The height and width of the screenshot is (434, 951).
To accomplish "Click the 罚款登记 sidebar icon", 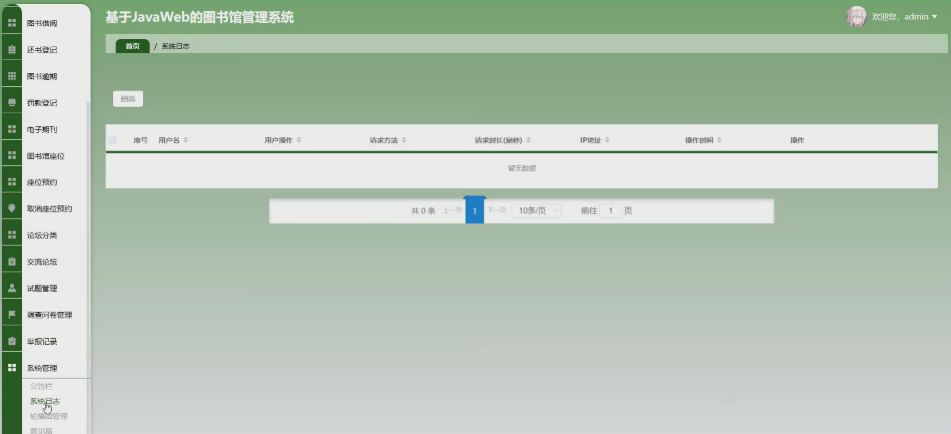I will pyautogui.click(x=12, y=103).
